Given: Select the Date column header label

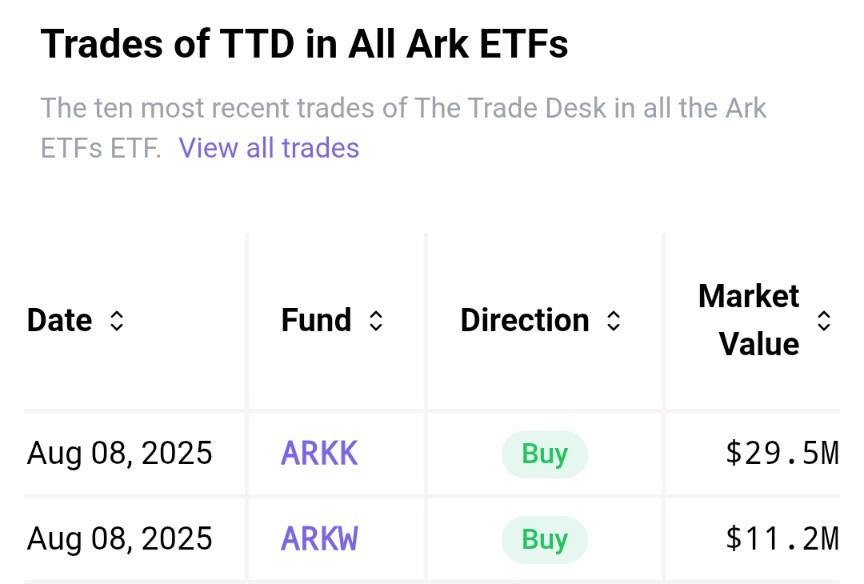Looking at the screenshot, I should 60,321.
